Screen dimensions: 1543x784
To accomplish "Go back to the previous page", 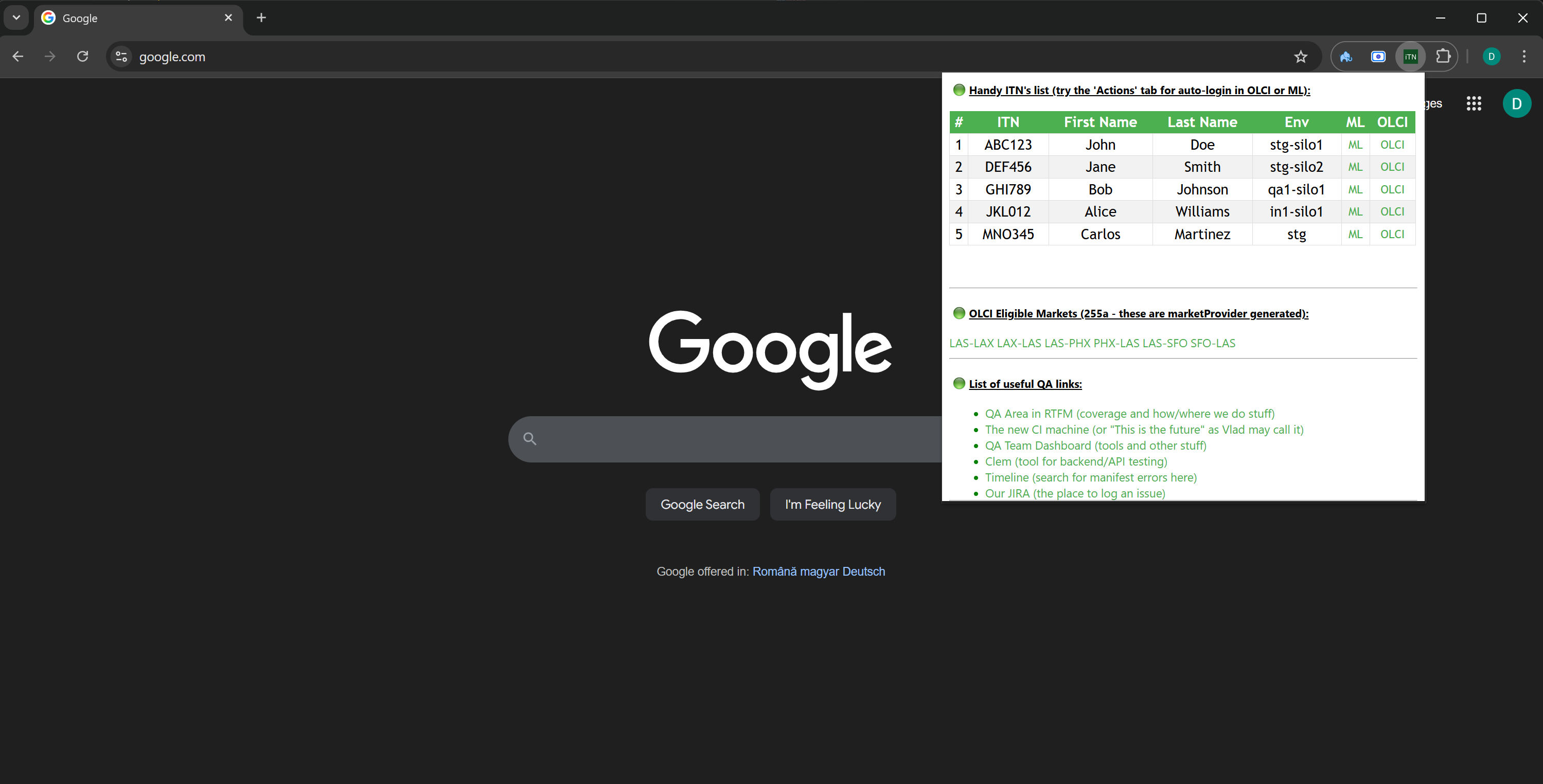I will [x=18, y=57].
